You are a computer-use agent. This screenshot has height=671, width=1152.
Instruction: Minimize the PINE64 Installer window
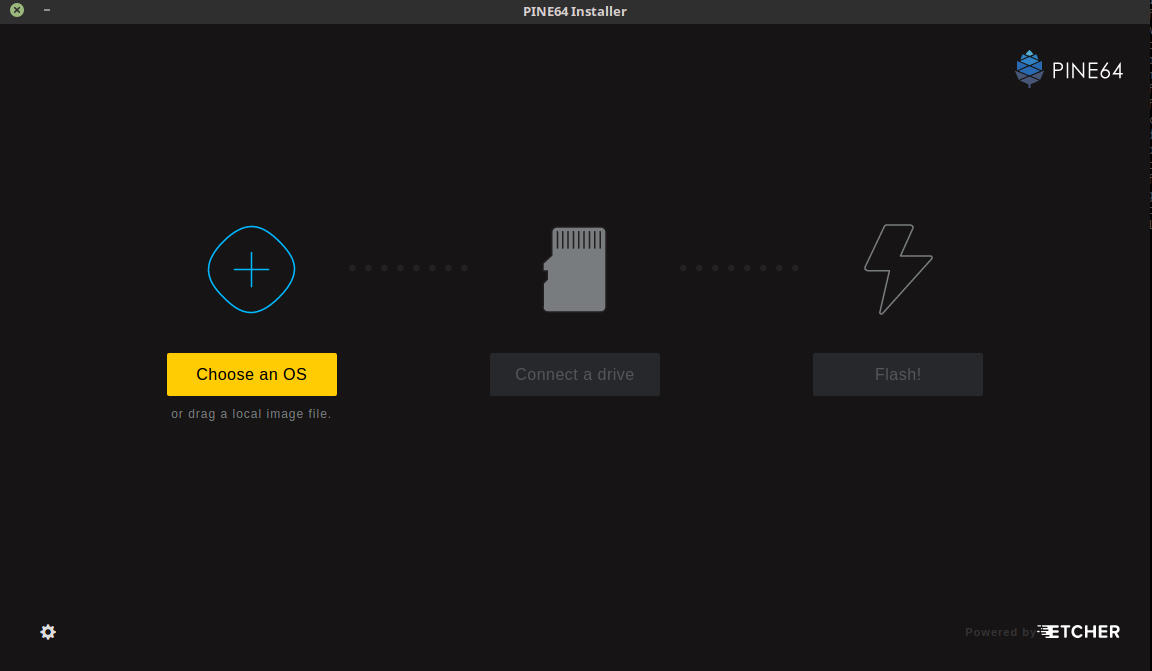47,10
